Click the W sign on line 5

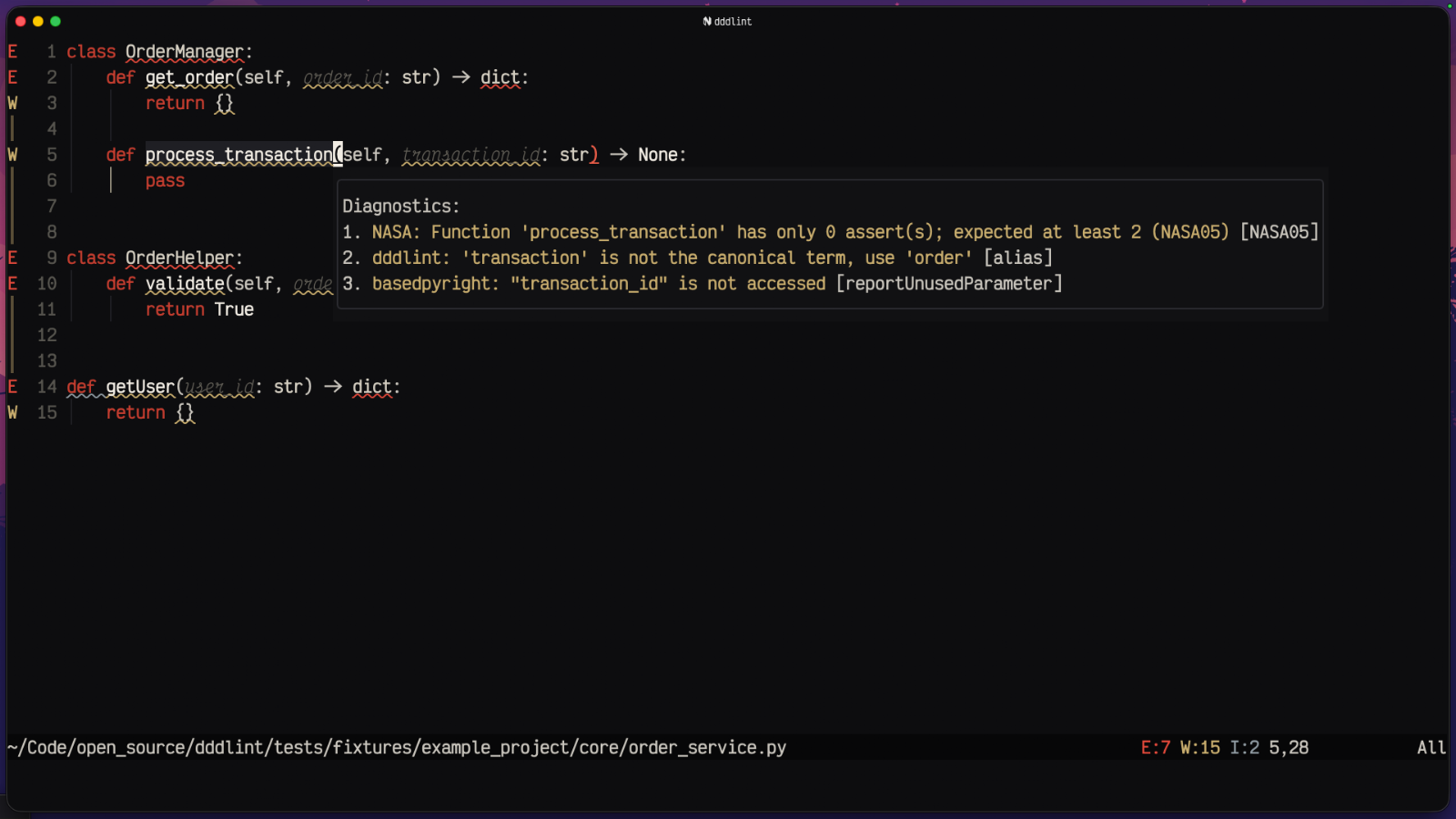13,155
